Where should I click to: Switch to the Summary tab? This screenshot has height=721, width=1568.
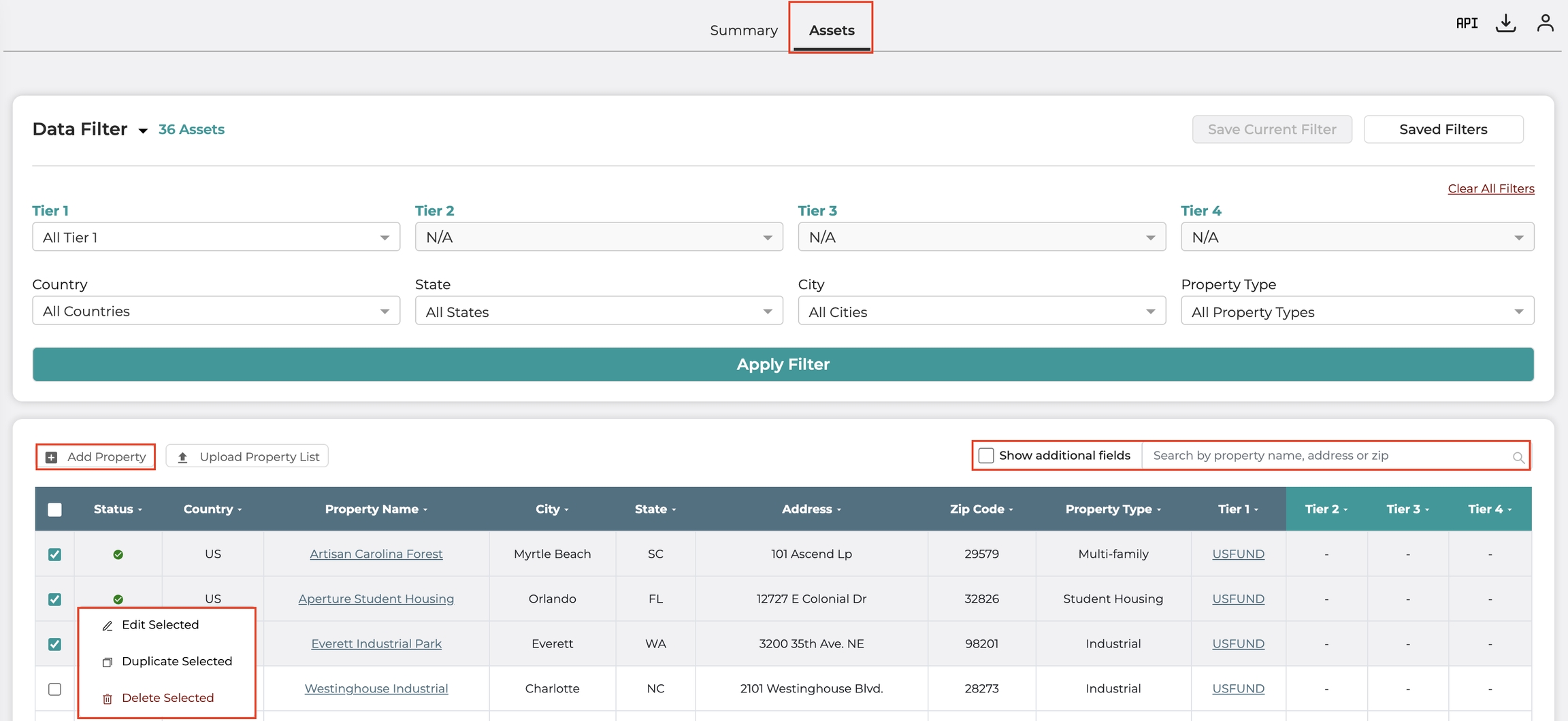(x=743, y=31)
